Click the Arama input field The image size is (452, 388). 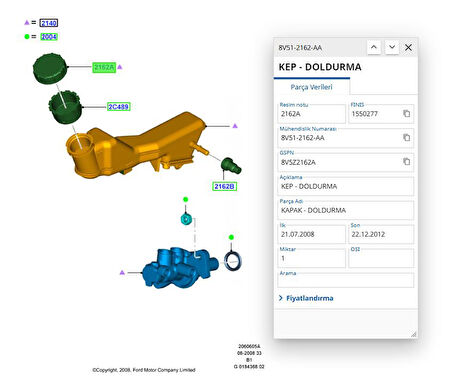(x=346, y=280)
